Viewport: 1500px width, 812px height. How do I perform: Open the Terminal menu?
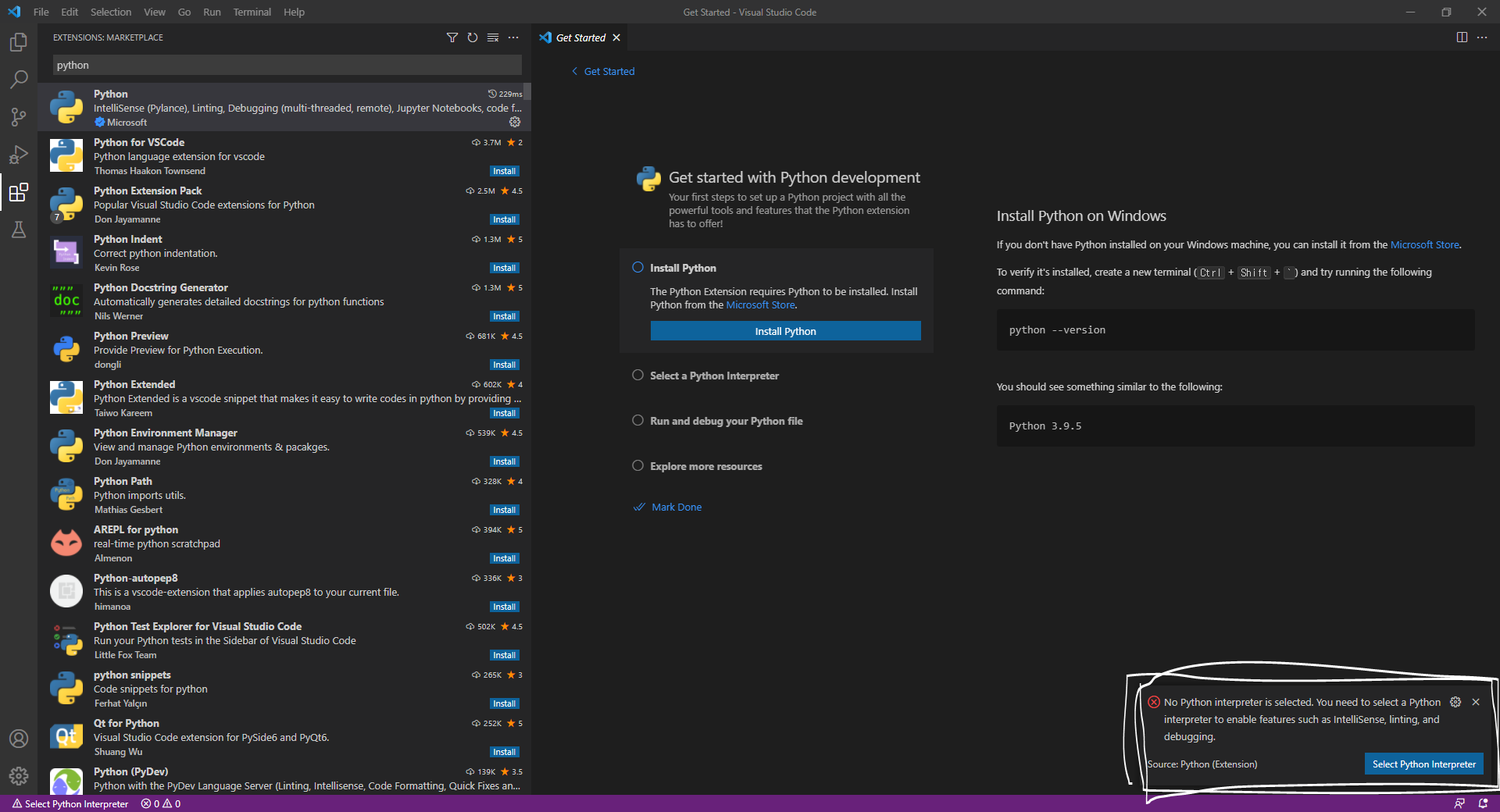tap(252, 12)
